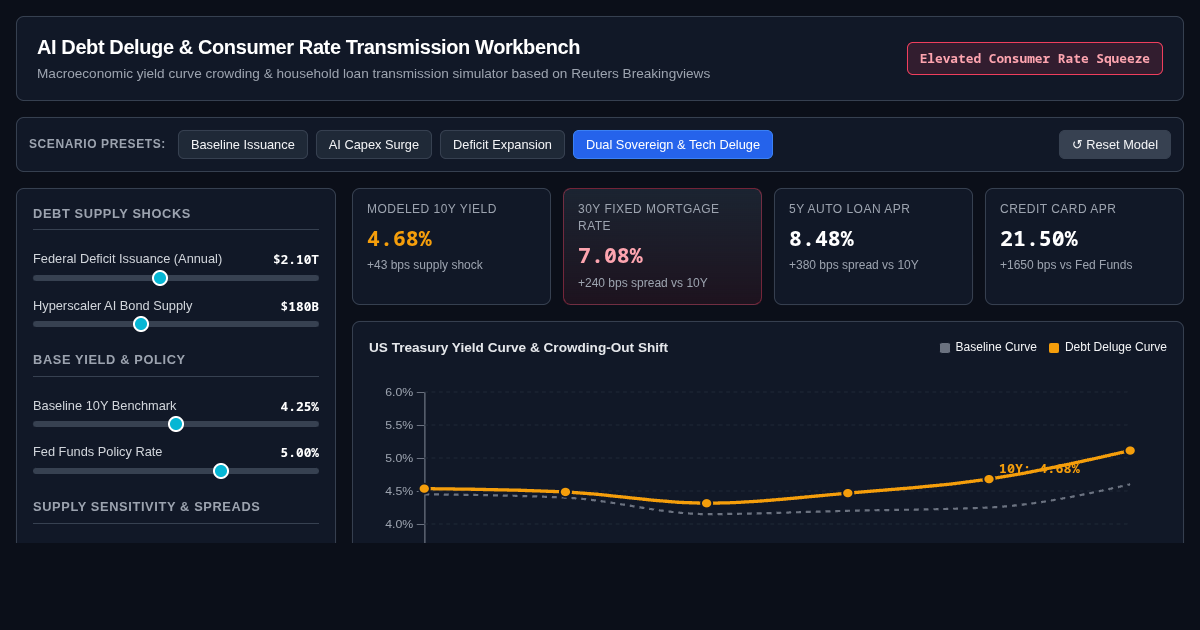Click the Debt Deluge Curve legend swatch
The width and height of the screenshot is (1200, 630).
(x=1054, y=348)
